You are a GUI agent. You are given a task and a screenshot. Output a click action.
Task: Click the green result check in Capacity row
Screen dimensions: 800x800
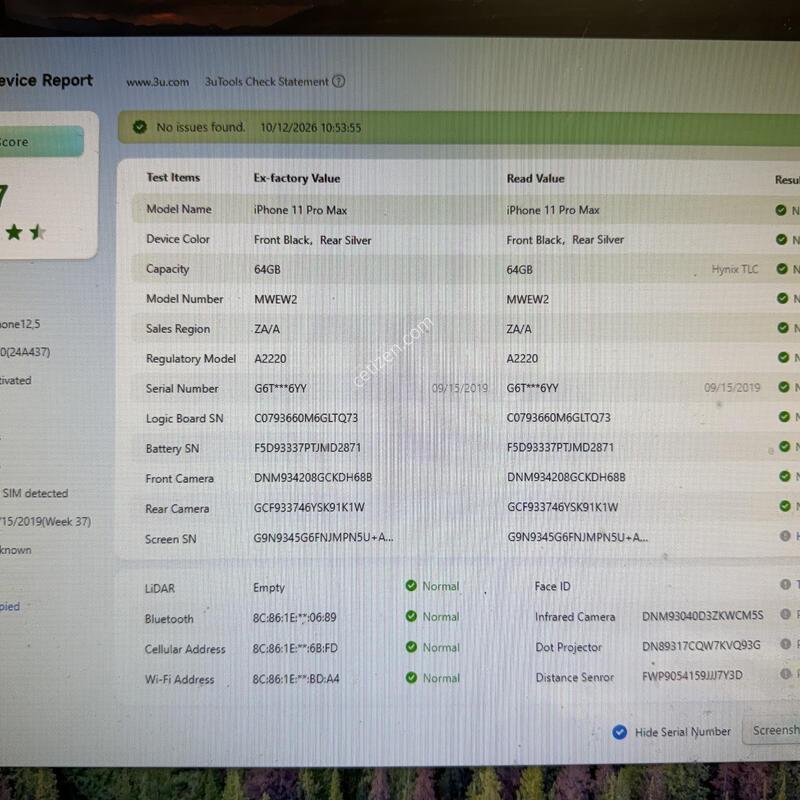click(782, 268)
